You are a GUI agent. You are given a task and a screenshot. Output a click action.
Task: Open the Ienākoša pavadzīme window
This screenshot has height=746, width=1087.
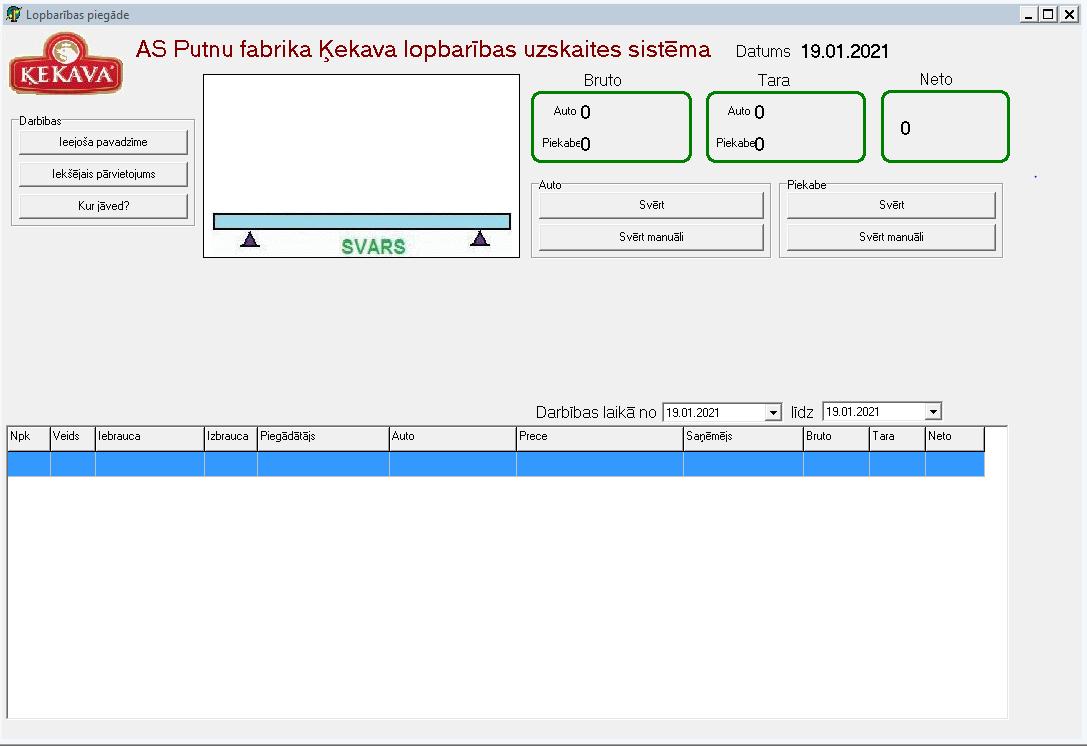(x=103, y=142)
